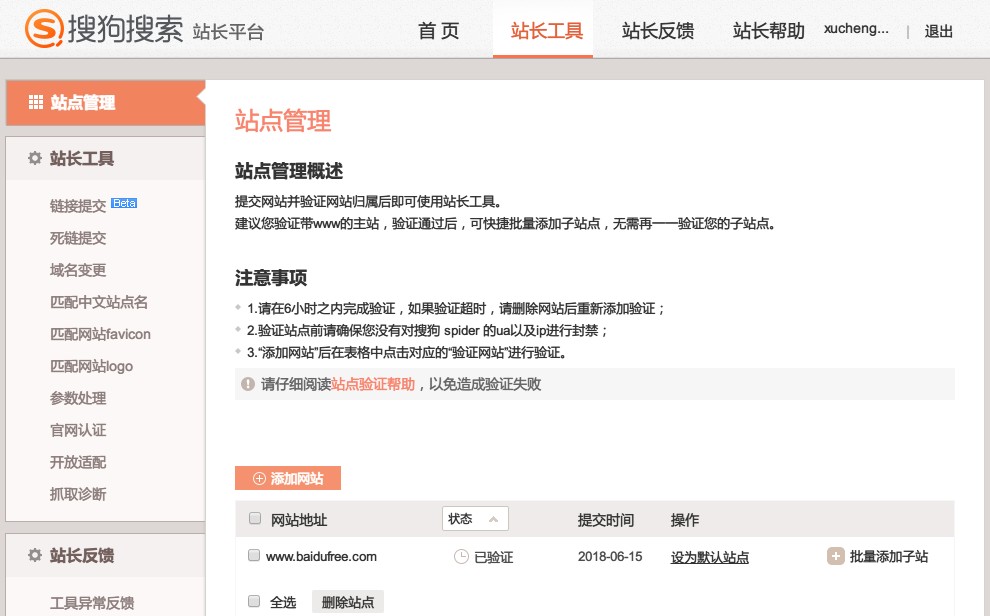The image size is (990, 616).
Task: Click the gear icon next to 站长工具
Action: click(35, 158)
